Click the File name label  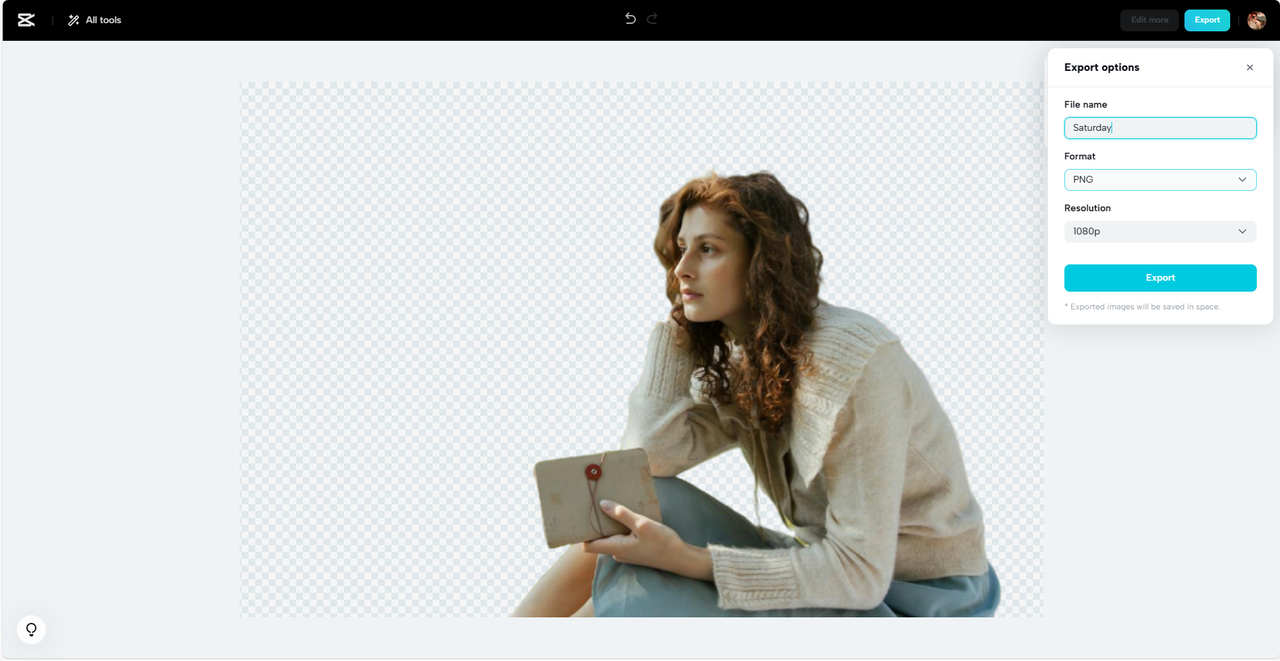pos(1086,105)
